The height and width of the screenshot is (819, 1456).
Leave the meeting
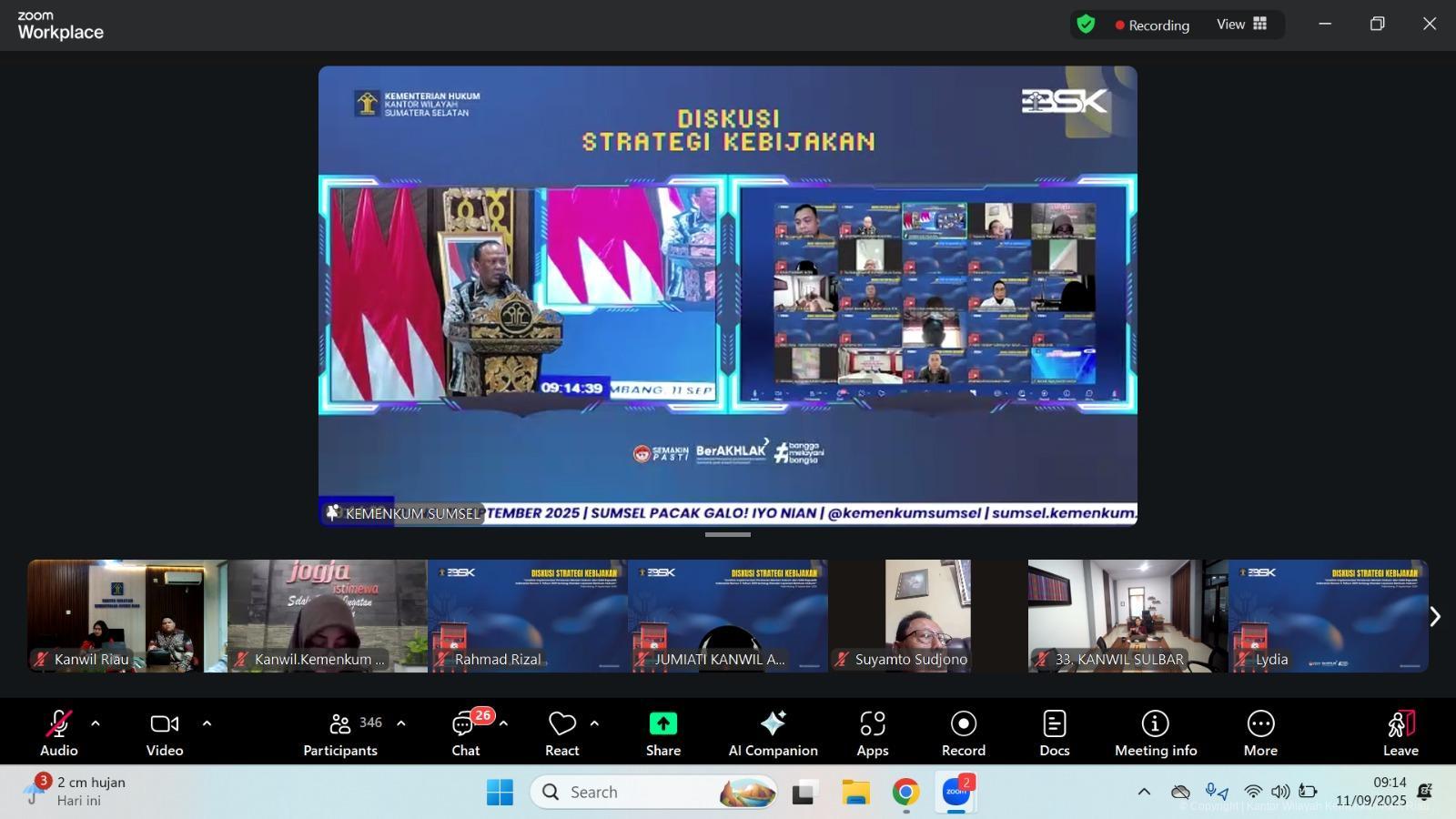(x=1400, y=733)
